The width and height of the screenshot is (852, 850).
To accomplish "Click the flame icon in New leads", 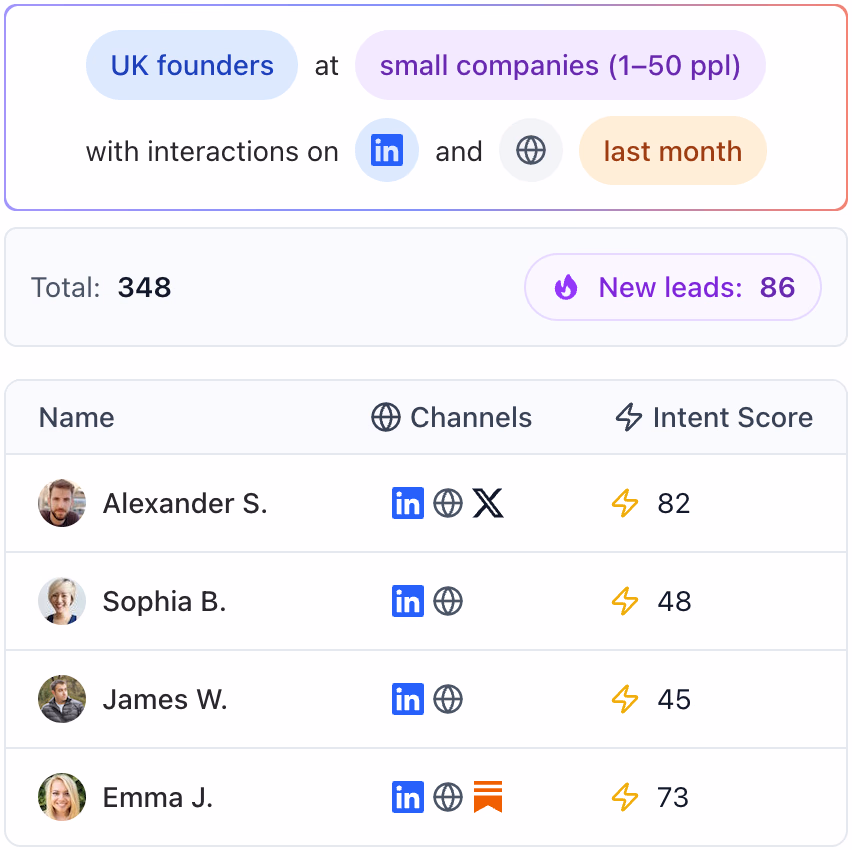I will [x=566, y=288].
